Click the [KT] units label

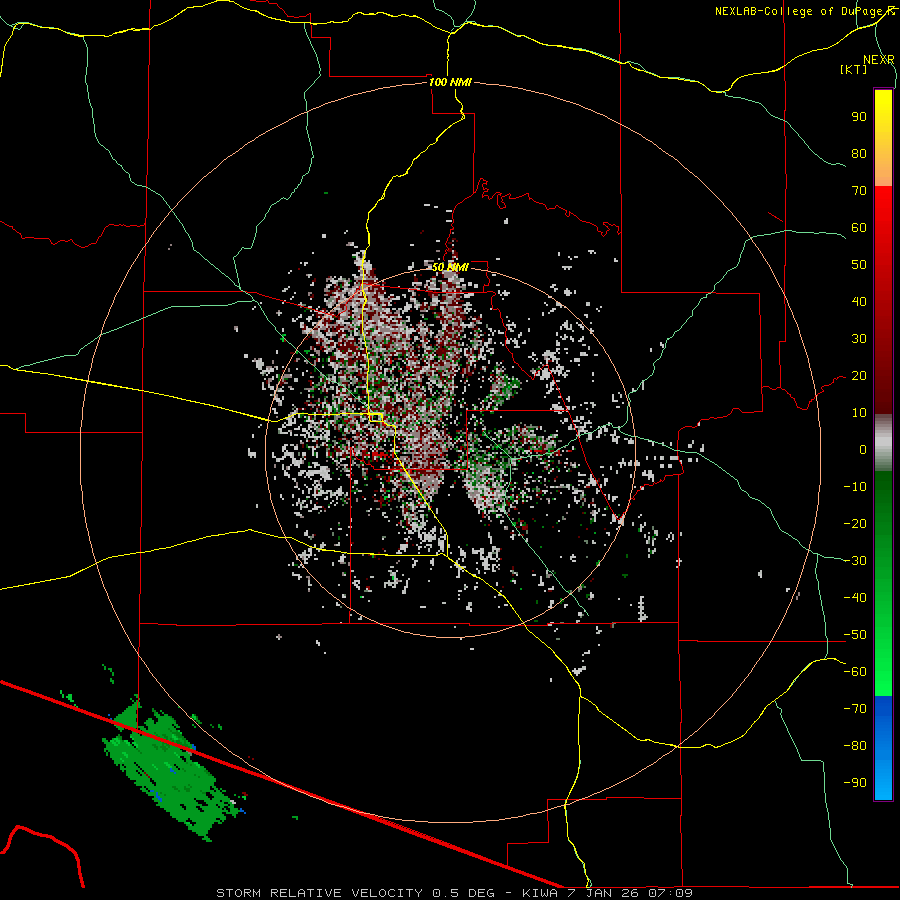pyautogui.click(x=854, y=69)
